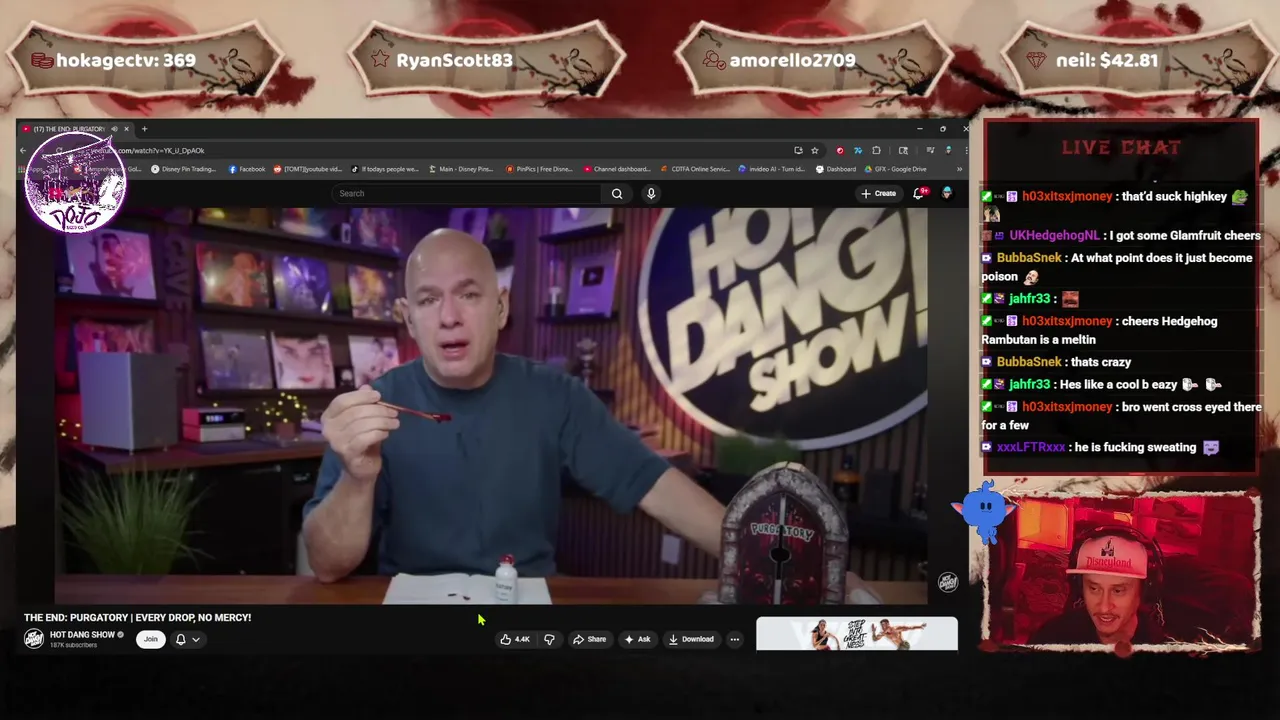The width and height of the screenshot is (1280, 720).
Task: Open Channel dashboard bookmark
Action: 616,169
